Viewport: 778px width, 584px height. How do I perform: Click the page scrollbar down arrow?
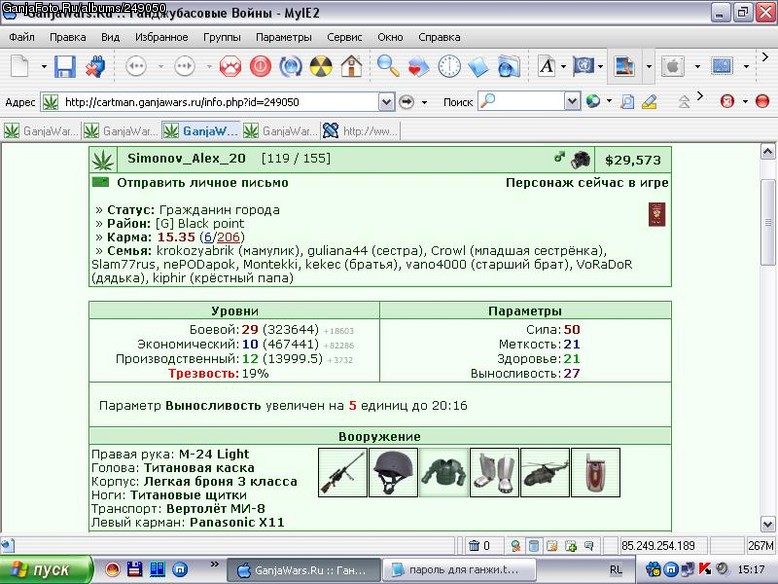pyautogui.click(x=768, y=524)
